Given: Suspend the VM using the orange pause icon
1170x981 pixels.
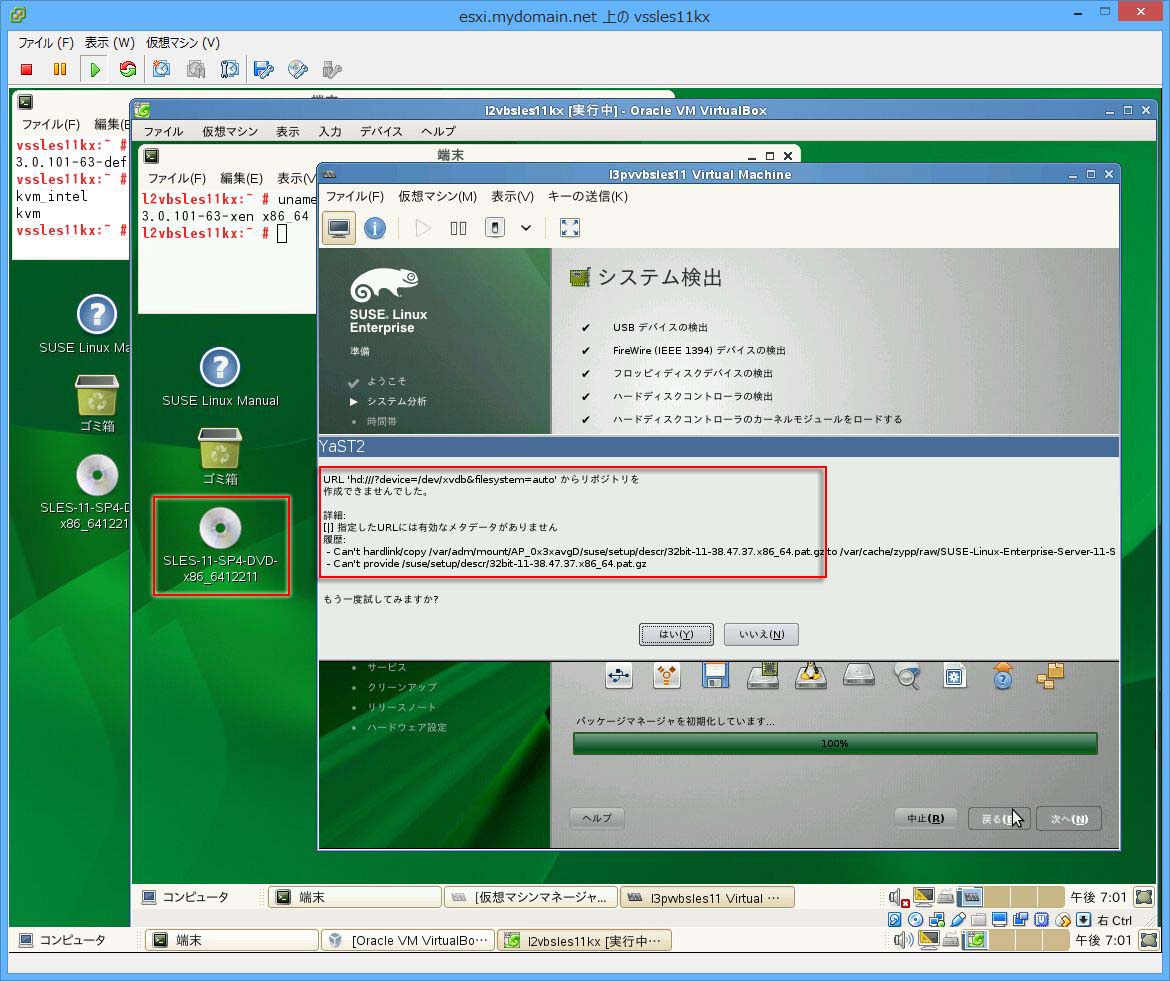Looking at the screenshot, I should coord(60,69).
